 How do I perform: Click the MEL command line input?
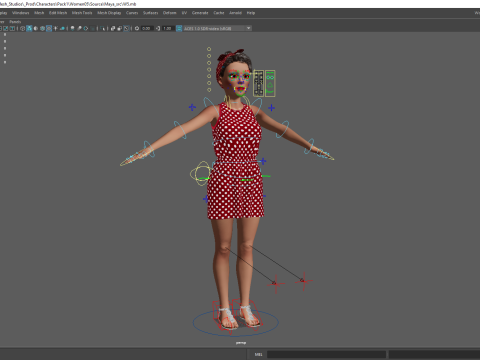(x=326, y=354)
